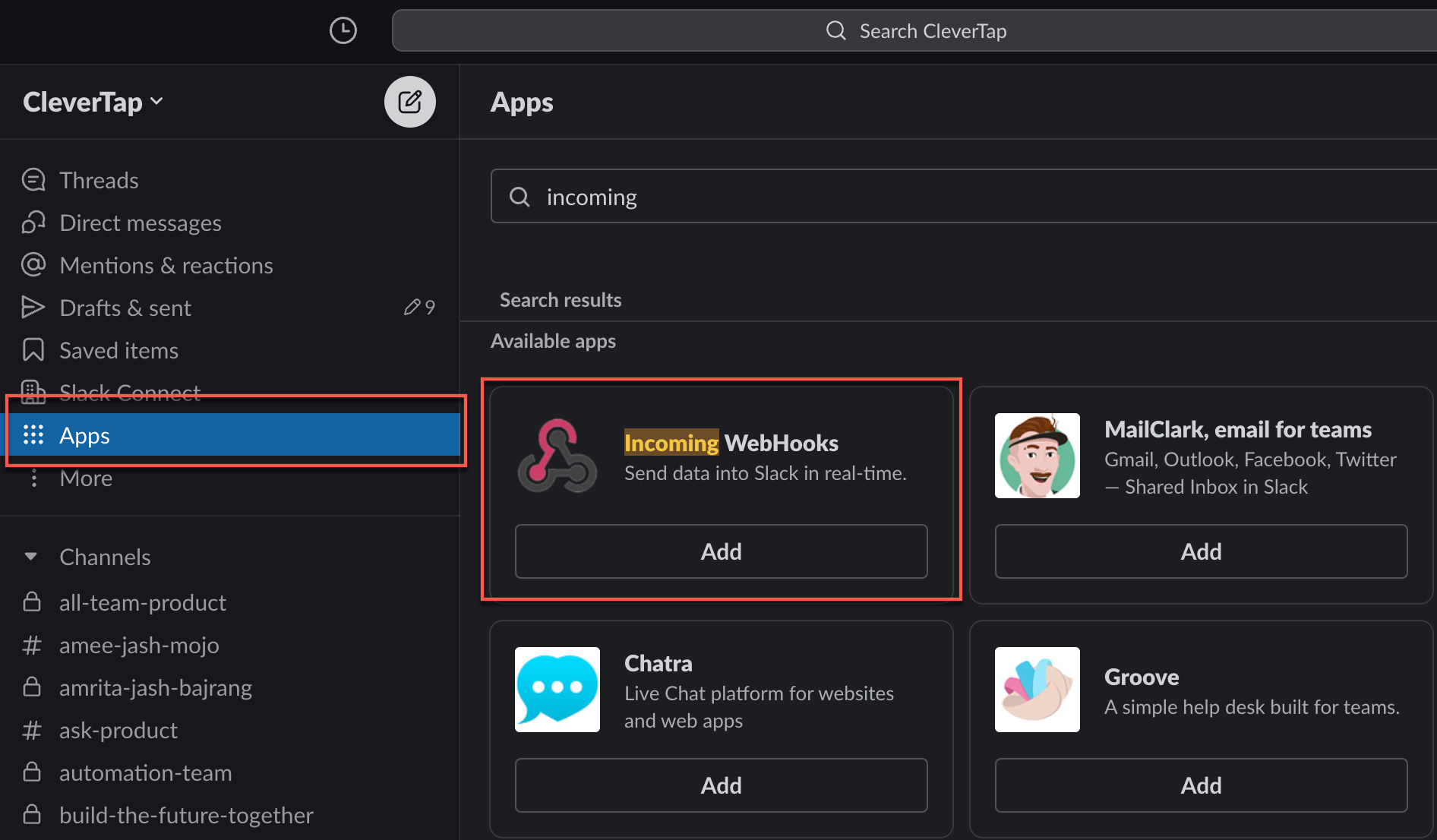This screenshot has height=840, width=1437.
Task: Open the Chatra app title
Action: click(658, 663)
